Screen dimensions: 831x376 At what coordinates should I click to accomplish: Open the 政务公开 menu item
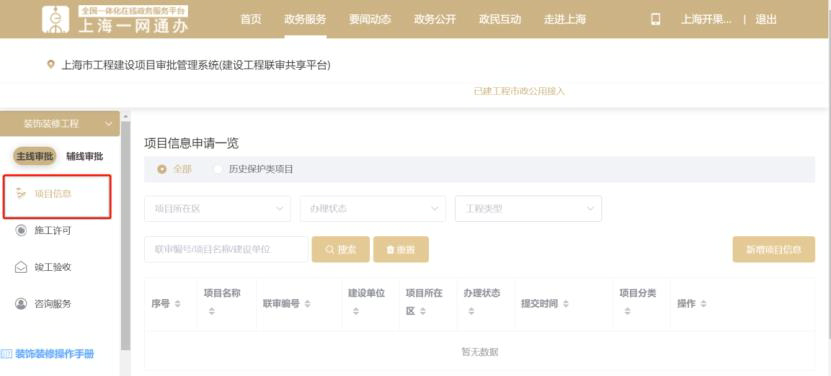click(435, 20)
